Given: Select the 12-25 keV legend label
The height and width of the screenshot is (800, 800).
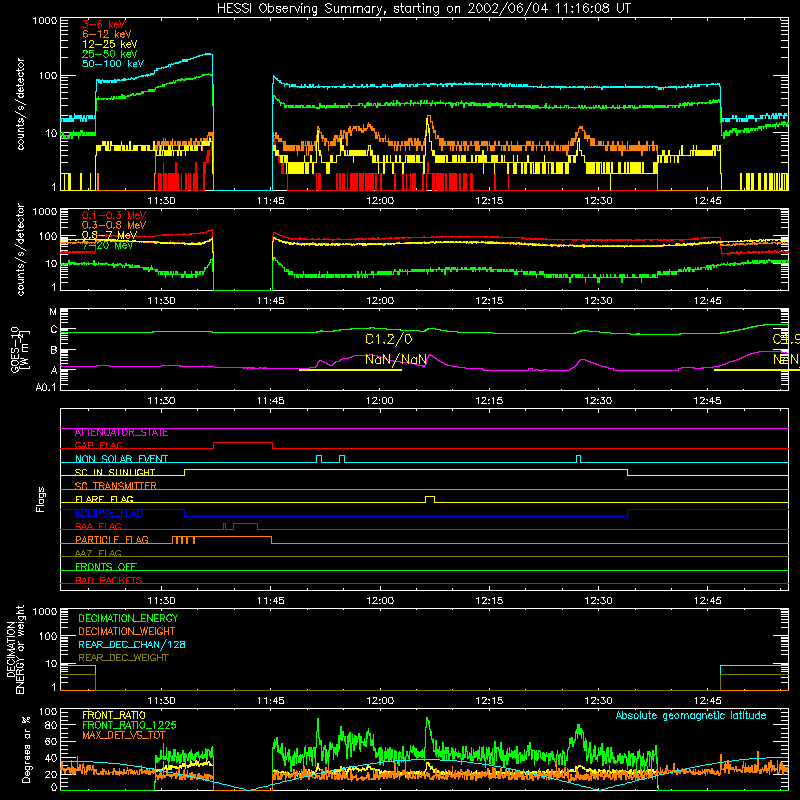Looking at the screenshot, I should 109,44.
